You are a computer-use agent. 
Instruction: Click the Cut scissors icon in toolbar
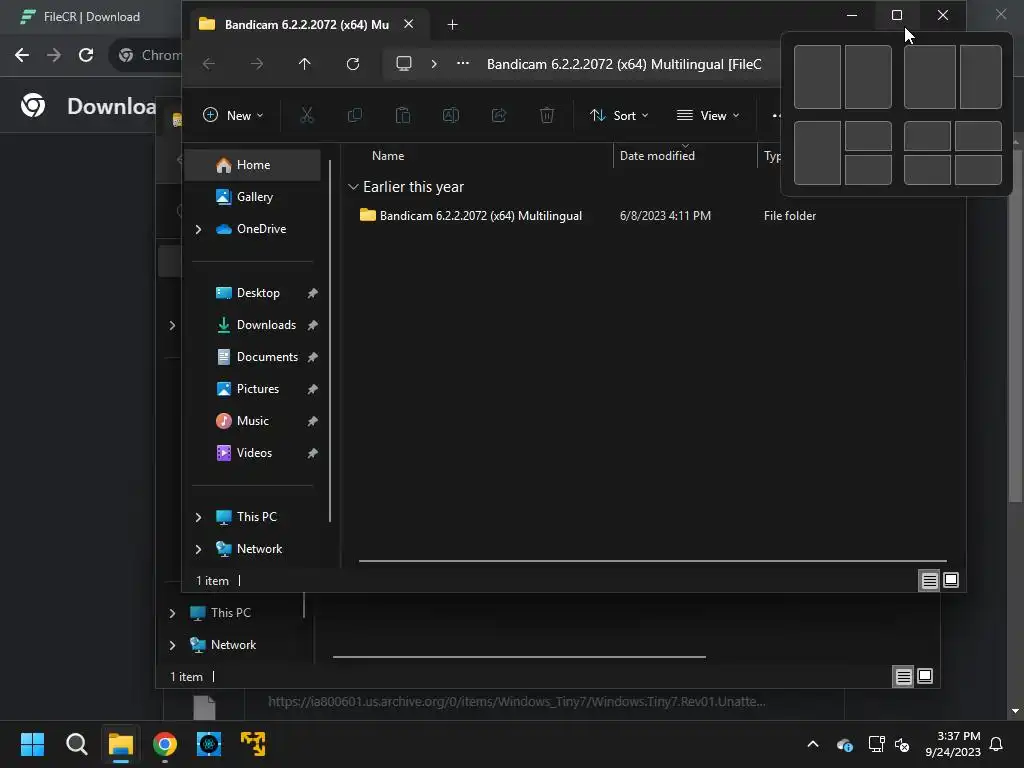pyautogui.click(x=306, y=116)
